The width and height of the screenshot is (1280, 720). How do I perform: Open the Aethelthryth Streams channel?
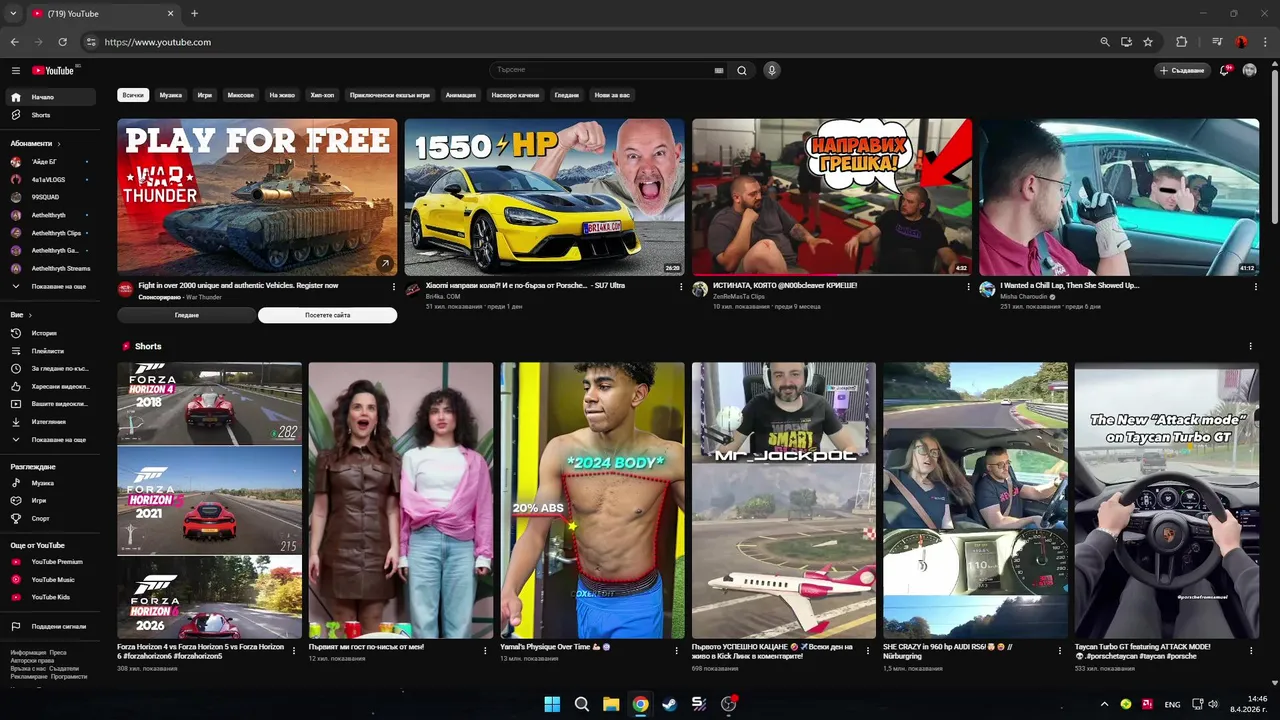(51, 268)
